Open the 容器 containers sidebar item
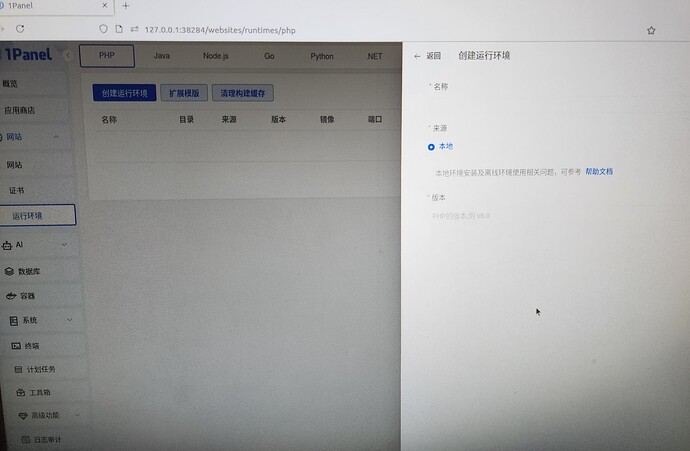Image resolution: width=690 pixels, height=451 pixels. (27, 296)
